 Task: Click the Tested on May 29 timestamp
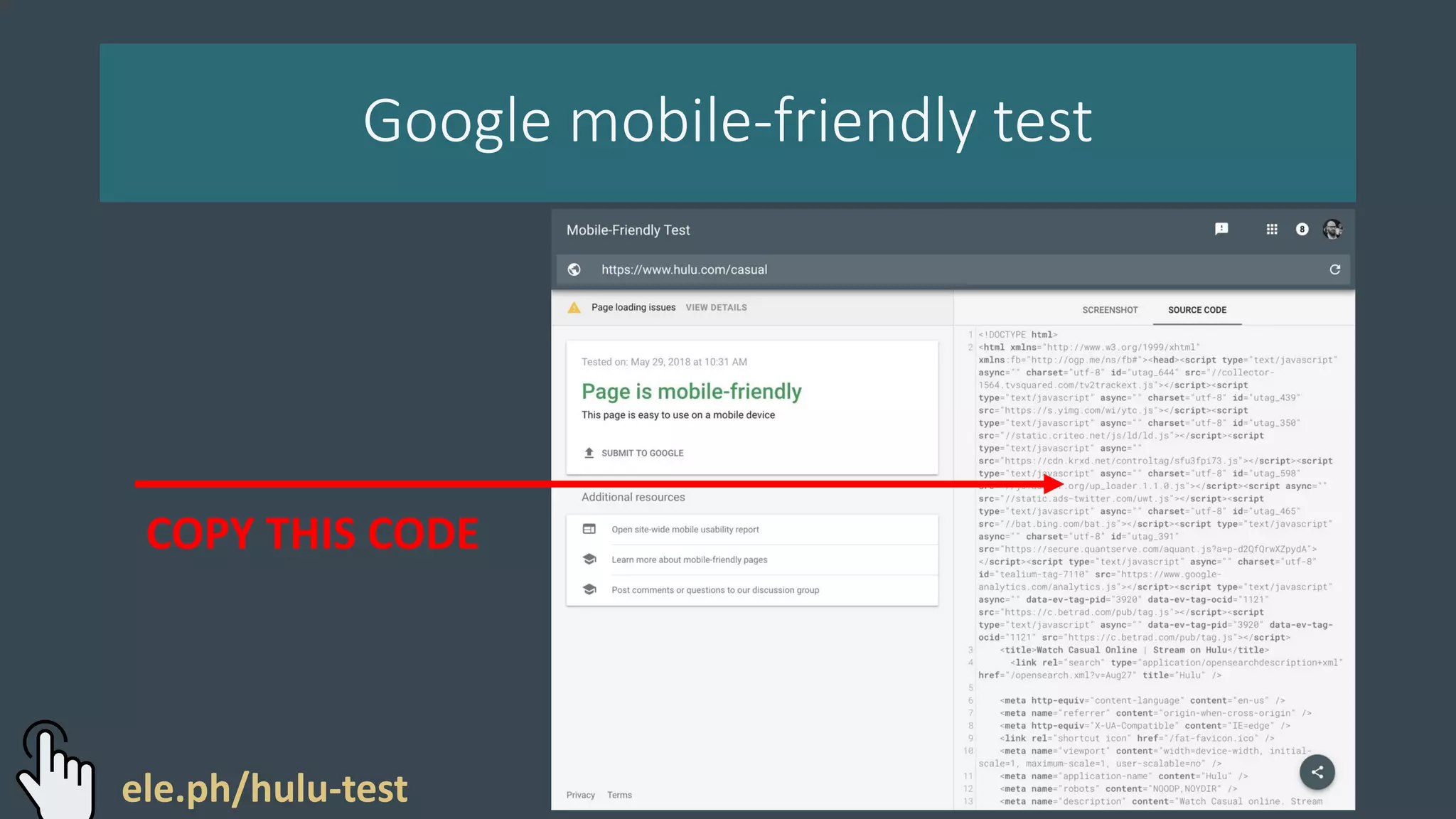click(664, 362)
